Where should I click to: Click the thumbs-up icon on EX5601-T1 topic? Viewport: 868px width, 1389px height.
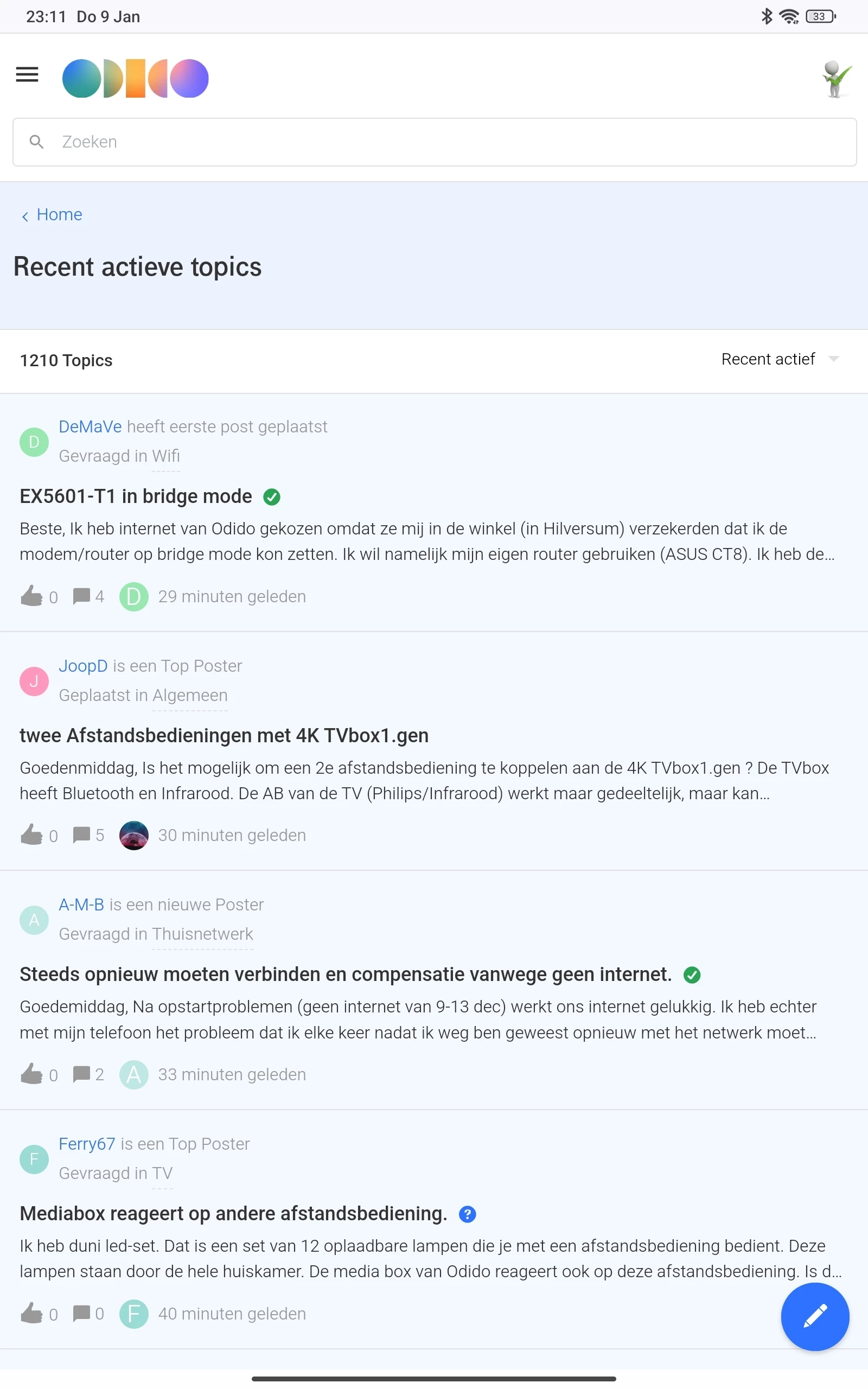(31, 596)
